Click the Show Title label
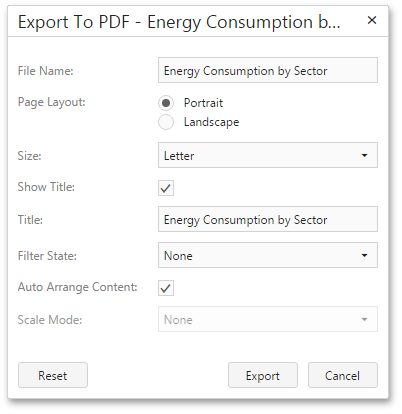 click(x=46, y=187)
